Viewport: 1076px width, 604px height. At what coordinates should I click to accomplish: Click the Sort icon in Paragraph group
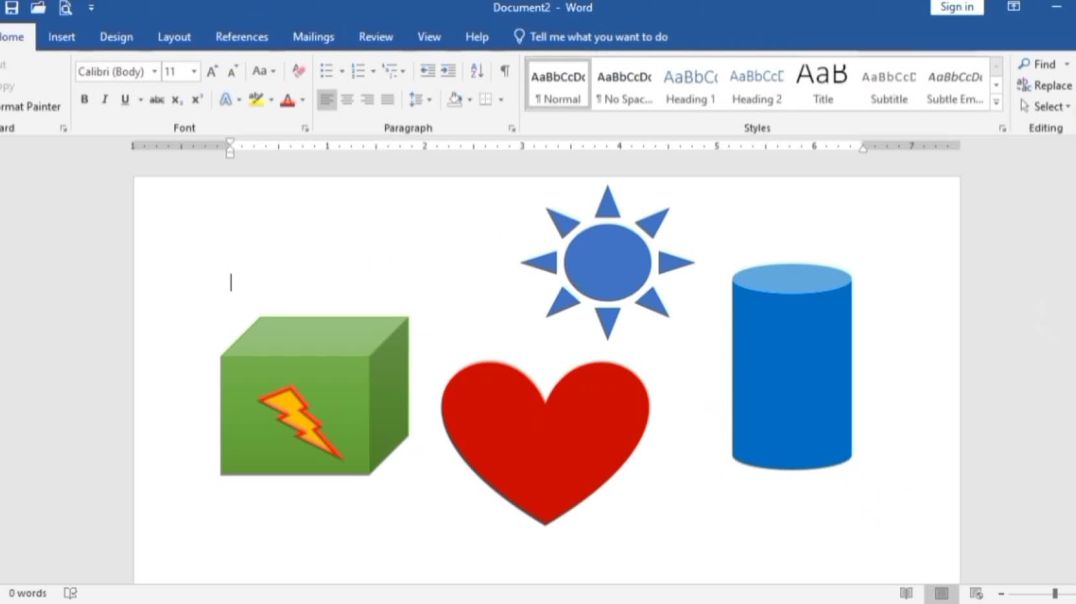477,71
